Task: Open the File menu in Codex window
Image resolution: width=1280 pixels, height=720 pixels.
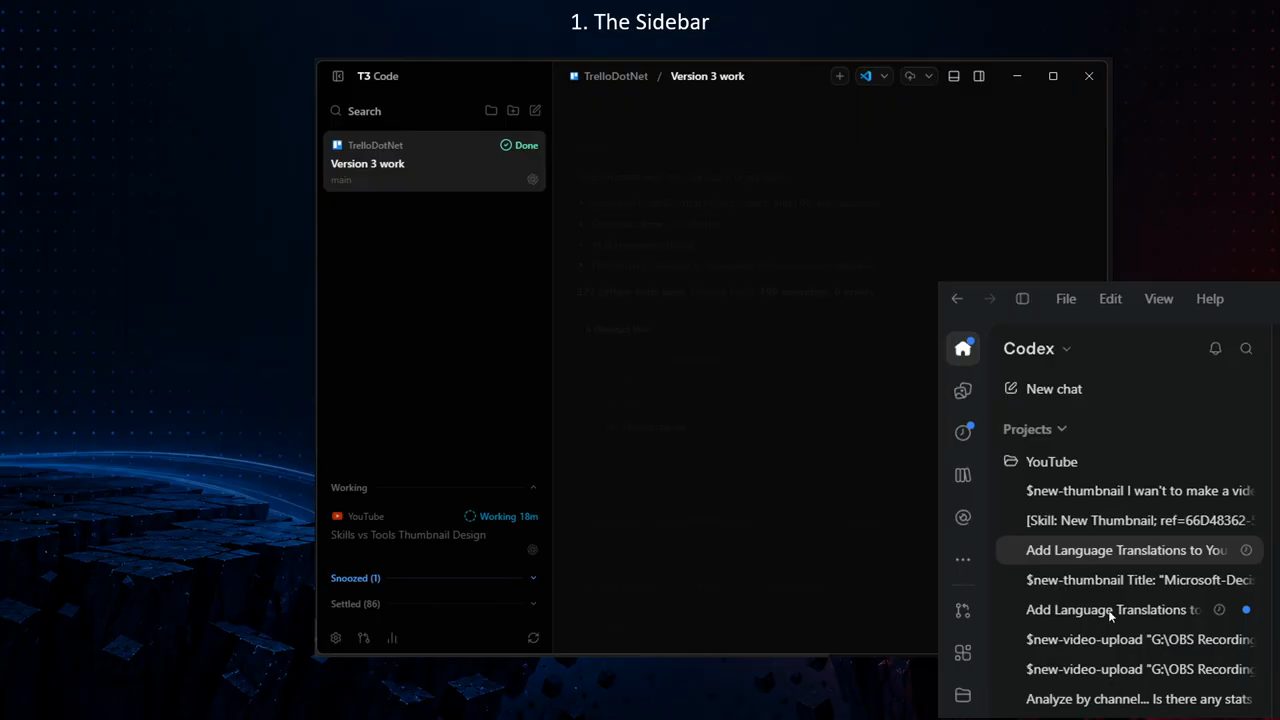Action: tap(1066, 299)
